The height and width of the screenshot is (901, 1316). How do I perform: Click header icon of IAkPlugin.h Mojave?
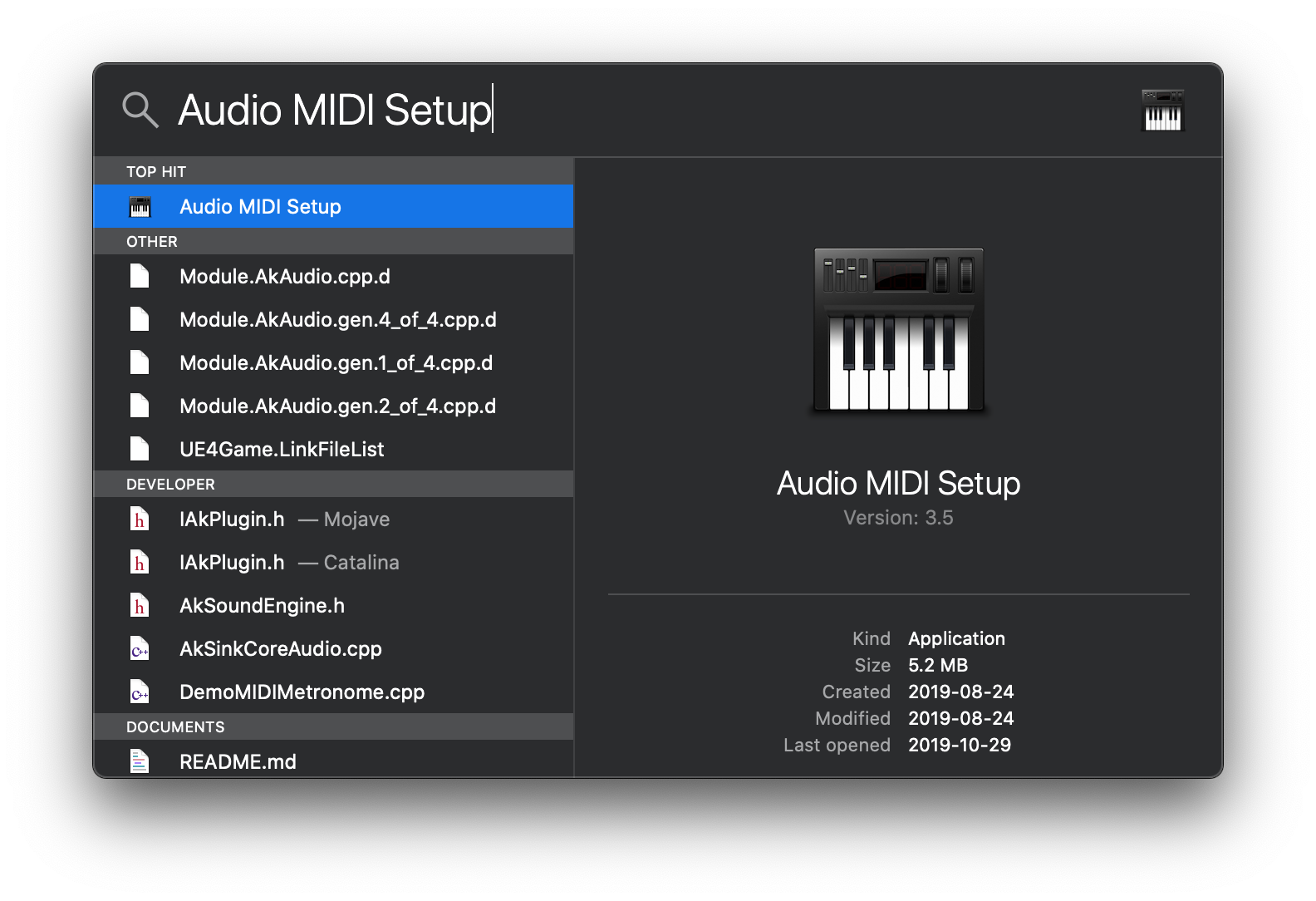(140, 519)
